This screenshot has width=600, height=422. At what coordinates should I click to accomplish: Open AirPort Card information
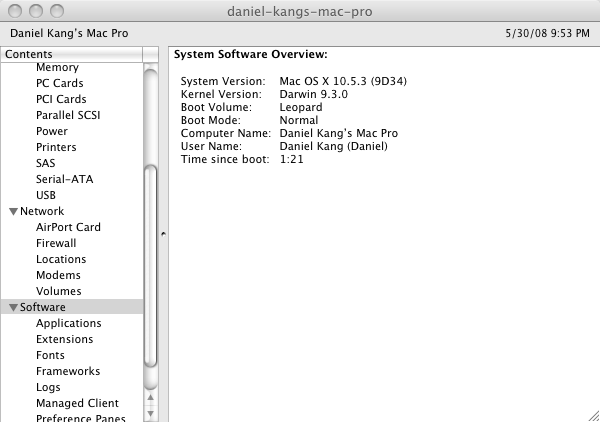coord(68,227)
